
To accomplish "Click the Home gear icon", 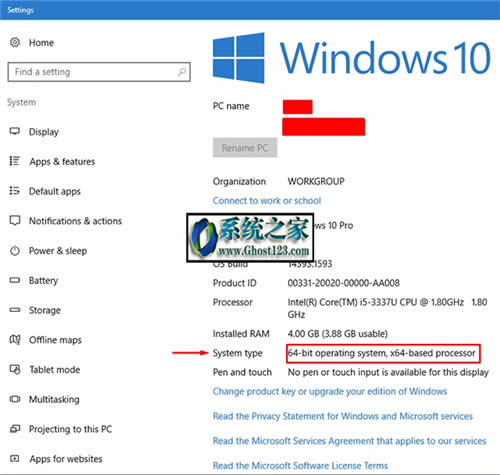I will point(15,42).
